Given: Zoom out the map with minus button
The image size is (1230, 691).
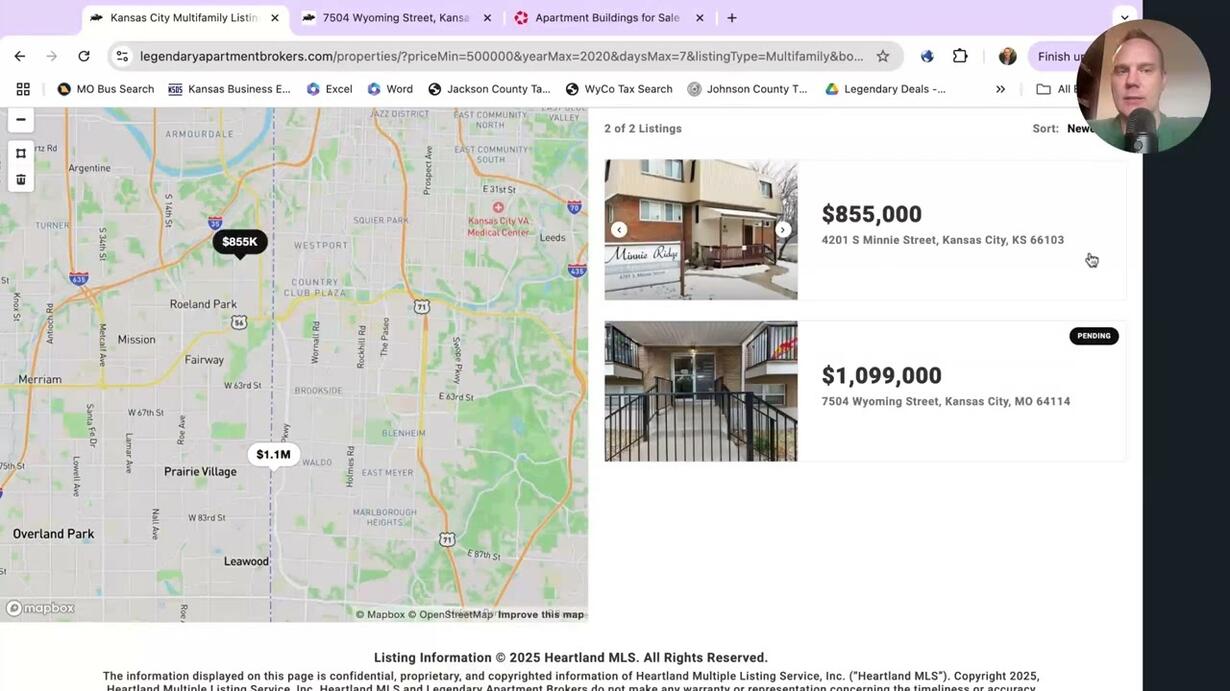Looking at the screenshot, I should [20, 119].
